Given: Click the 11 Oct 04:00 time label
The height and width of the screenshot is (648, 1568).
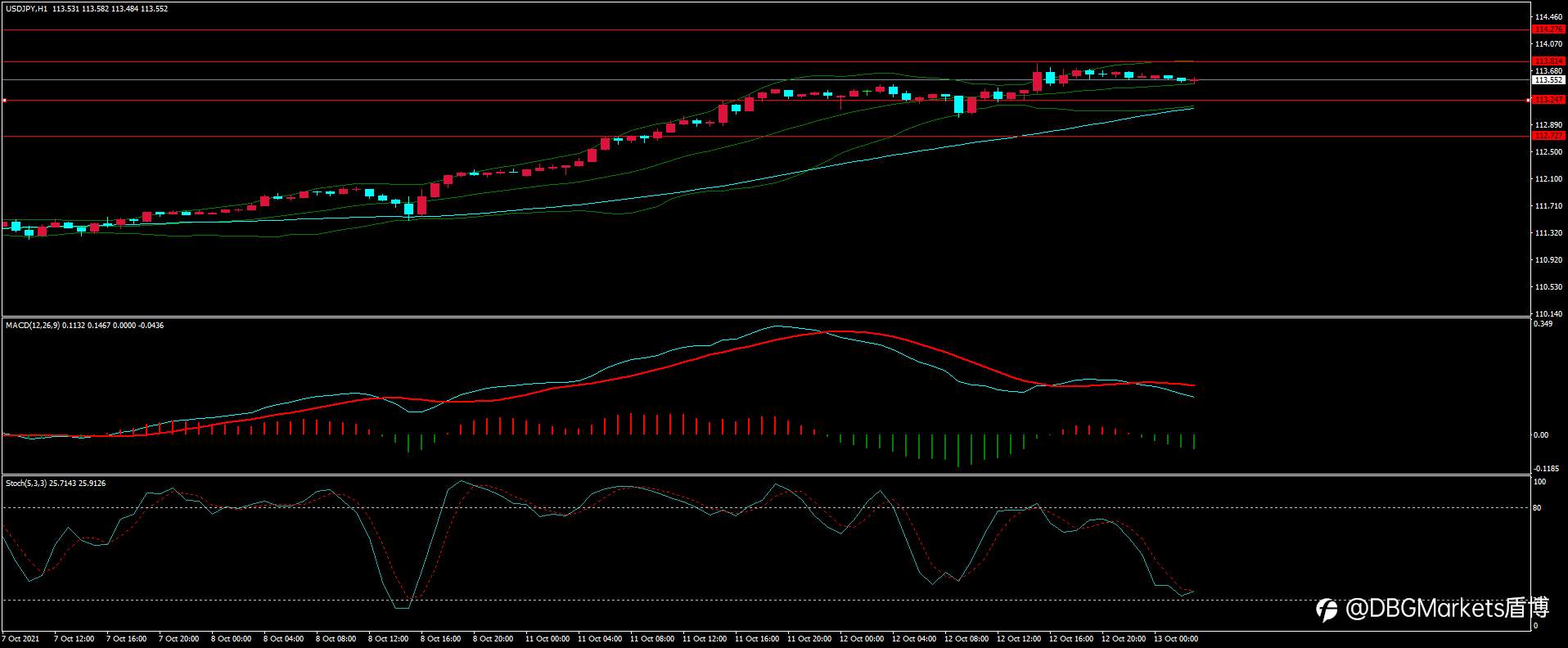Looking at the screenshot, I should point(600,639).
